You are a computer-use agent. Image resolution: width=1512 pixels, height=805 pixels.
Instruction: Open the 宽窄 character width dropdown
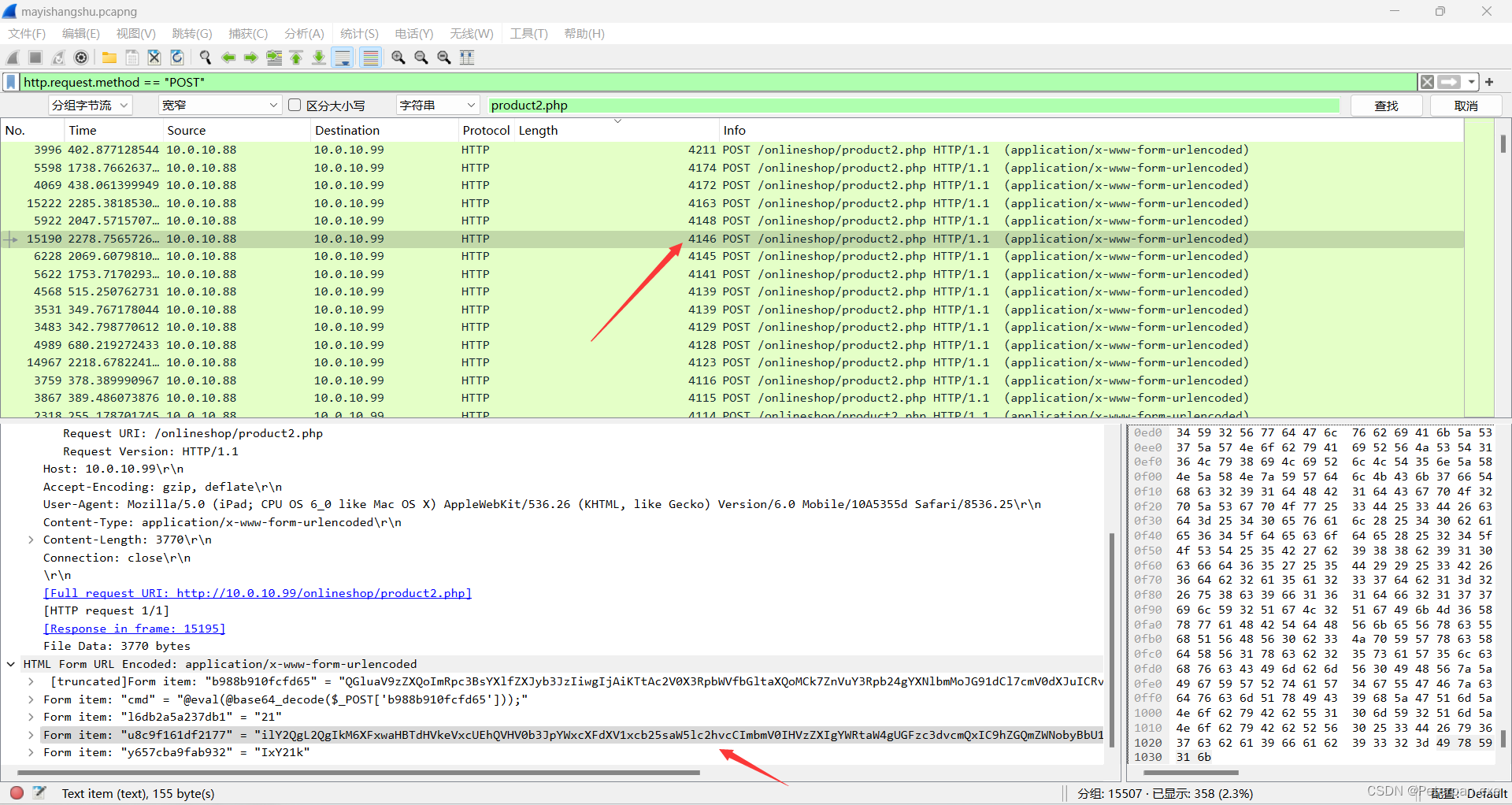coord(220,105)
